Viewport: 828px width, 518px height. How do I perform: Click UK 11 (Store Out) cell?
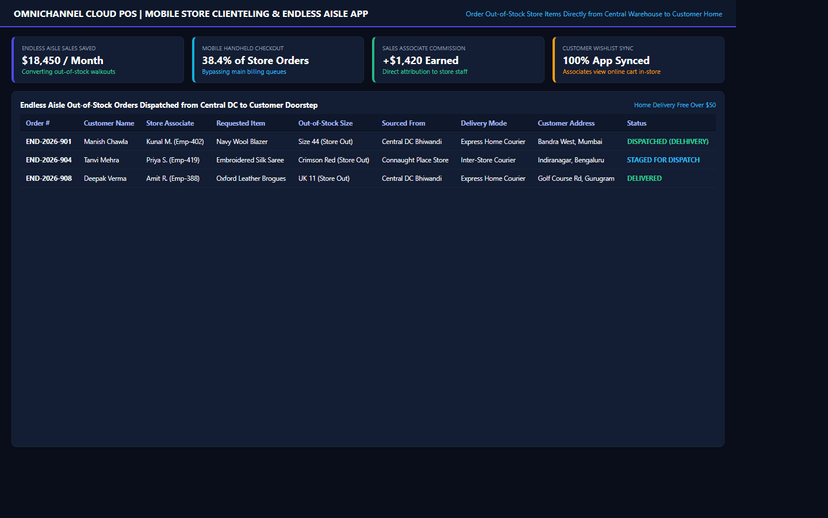point(324,178)
